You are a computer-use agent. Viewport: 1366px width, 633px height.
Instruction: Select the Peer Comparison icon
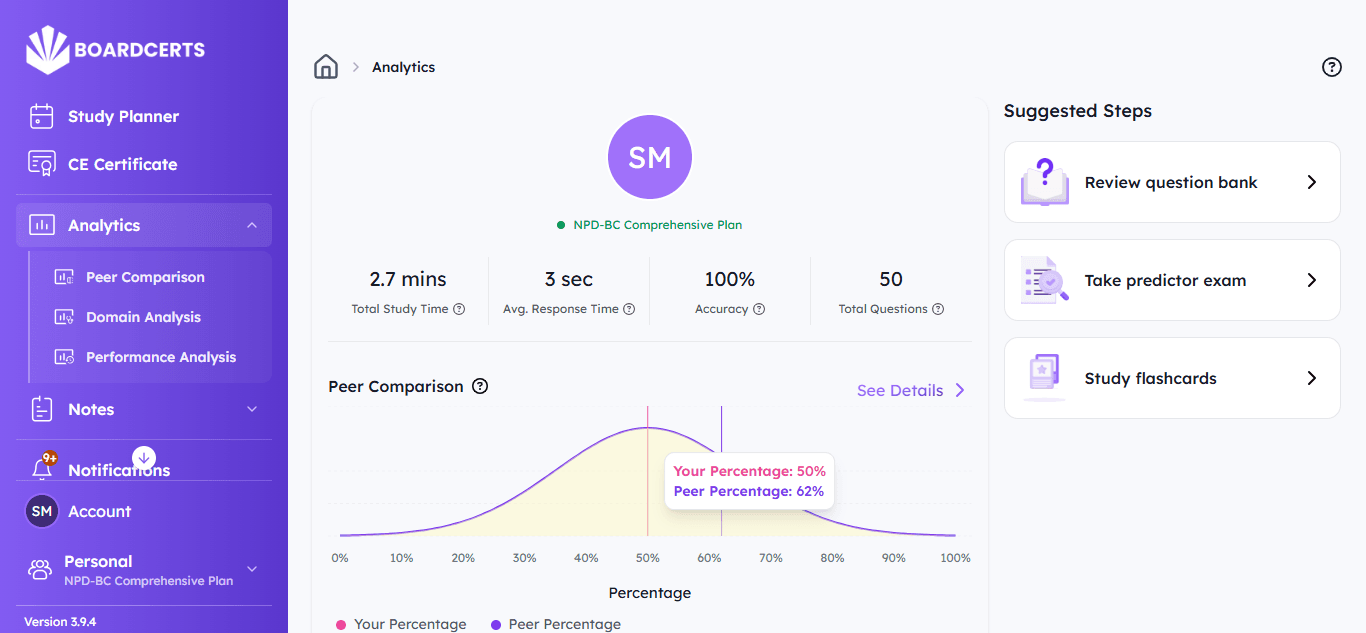(x=63, y=277)
